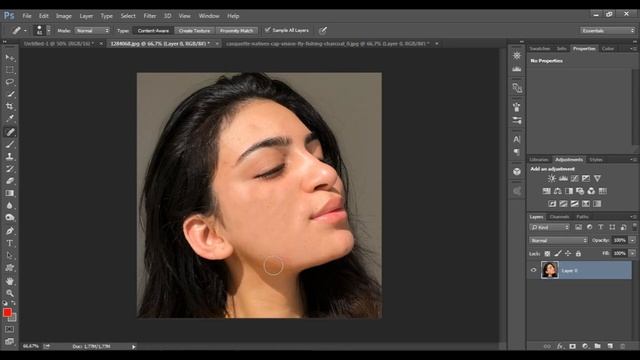The height and width of the screenshot is (360, 640).
Task: Click the red foreground color swatch
Action: point(7,312)
